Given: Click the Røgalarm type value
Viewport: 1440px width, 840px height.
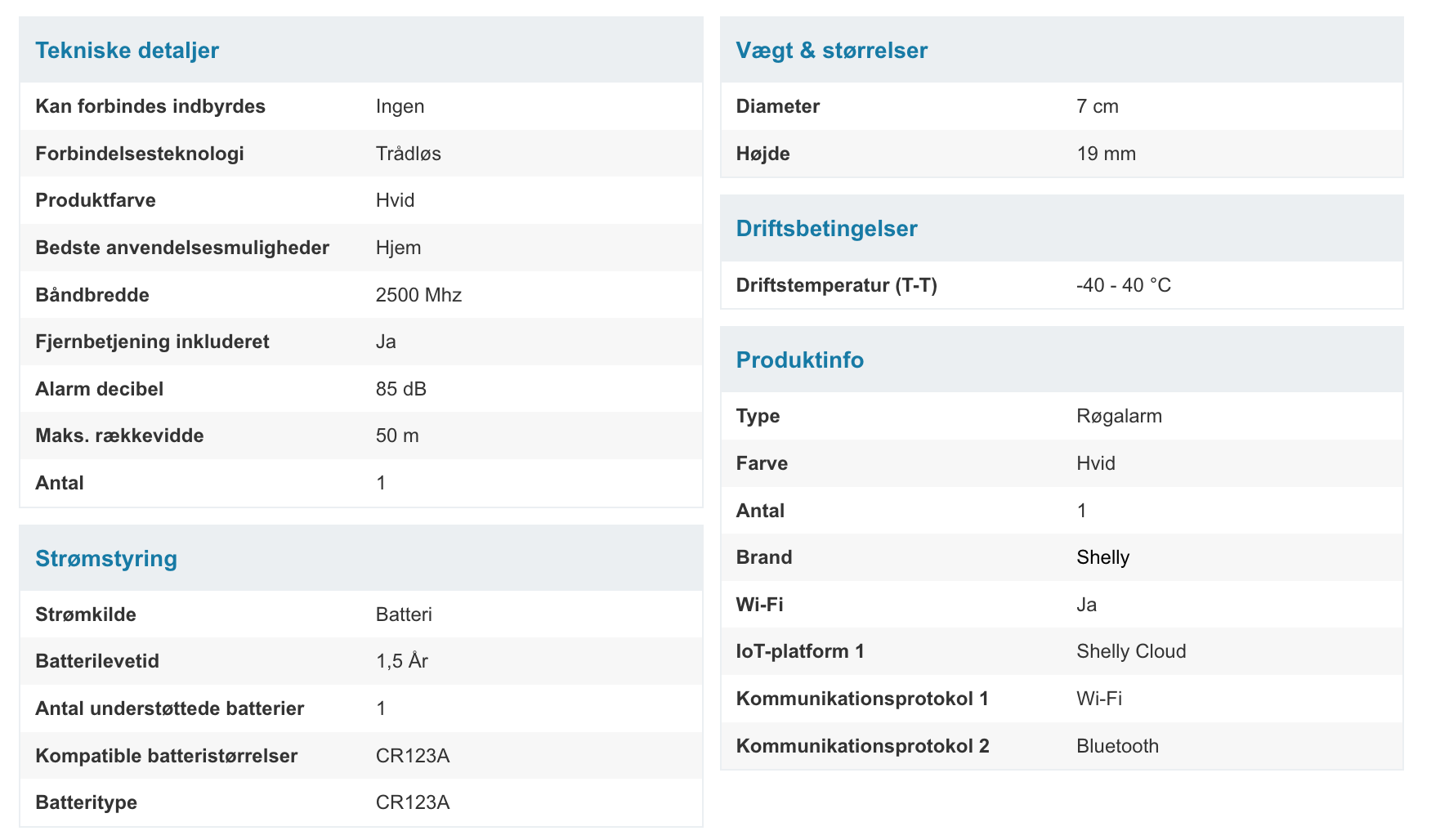Looking at the screenshot, I should point(1119,416).
